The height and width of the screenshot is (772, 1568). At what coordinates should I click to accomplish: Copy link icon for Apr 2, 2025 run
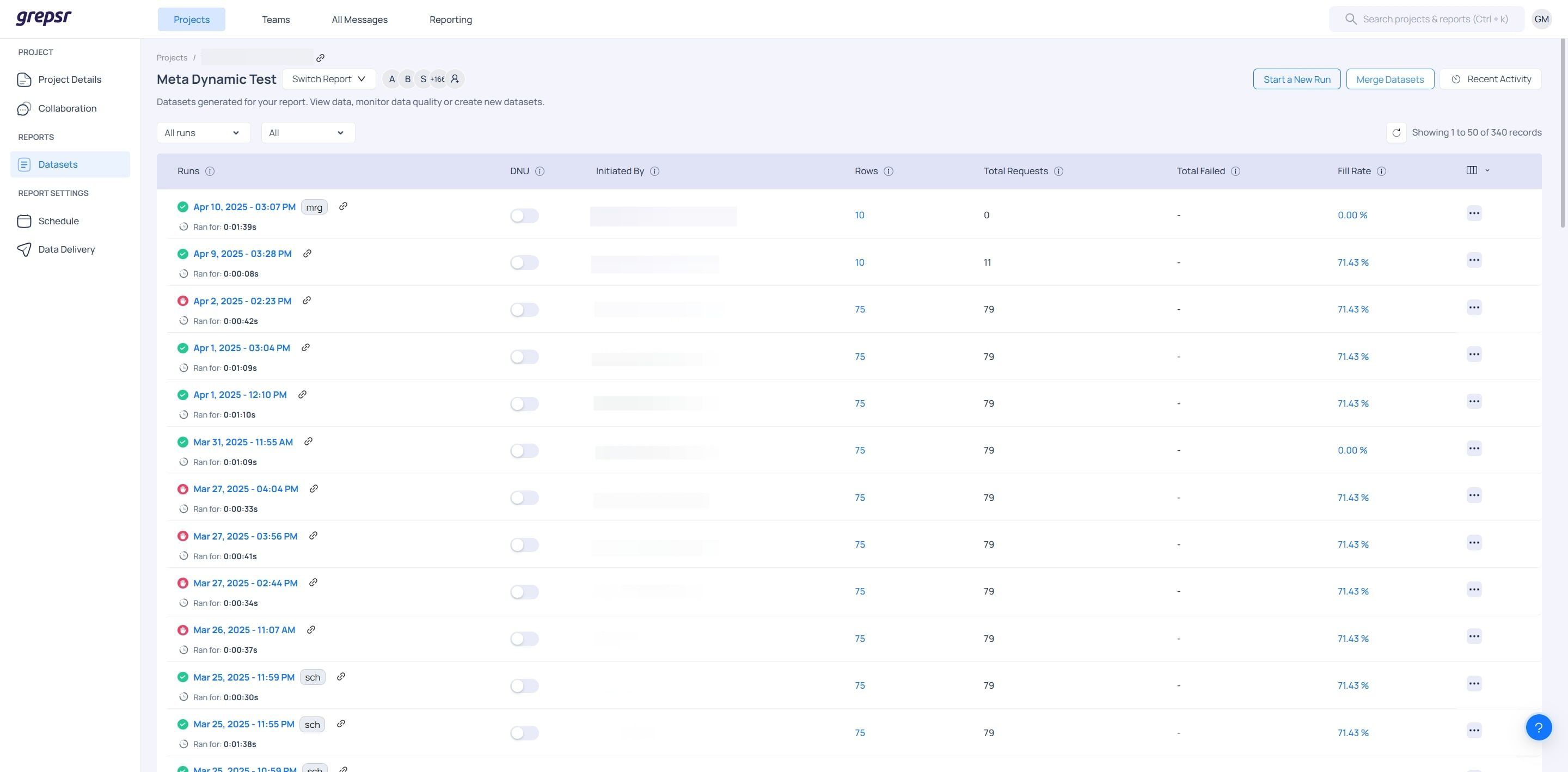pyautogui.click(x=307, y=300)
